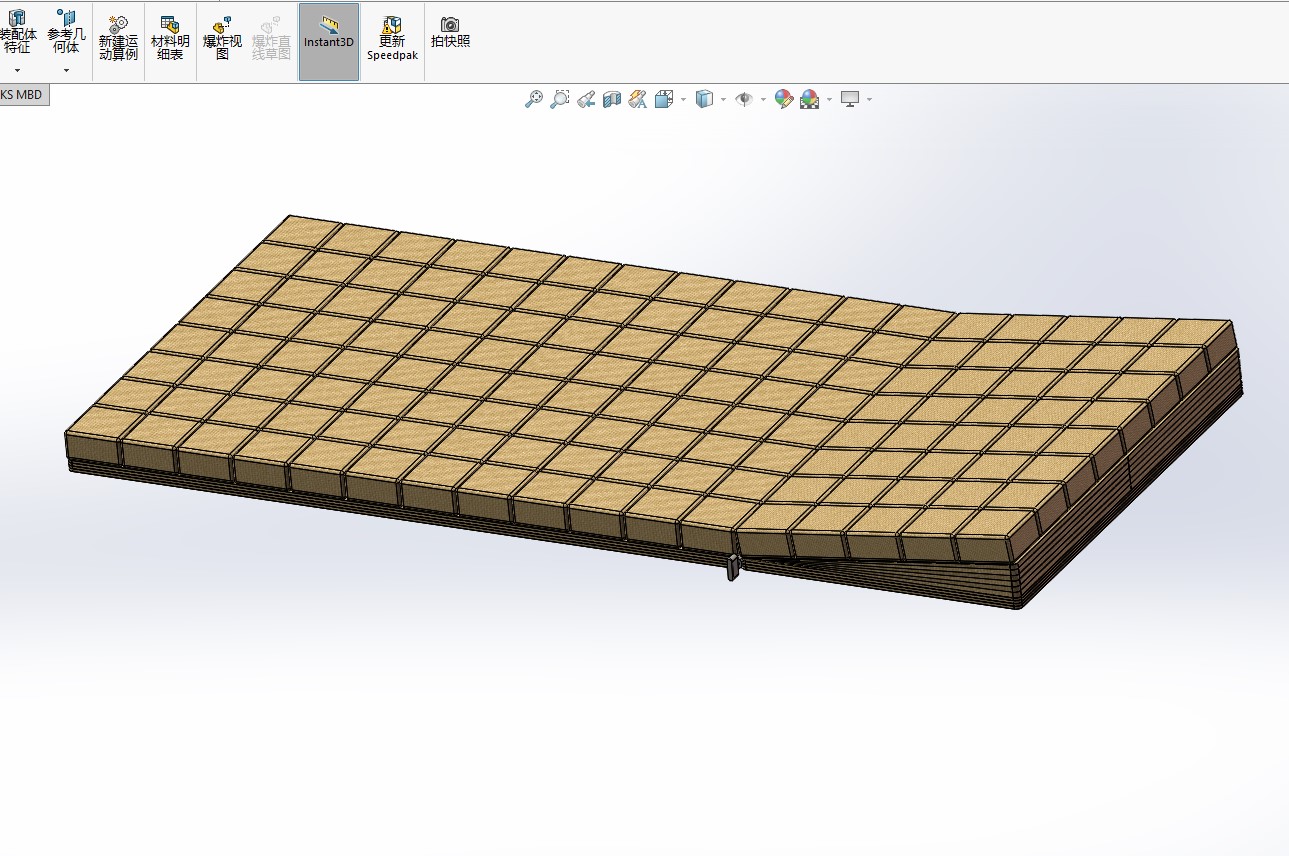Viewport: 1289px width, 856px height.
Task: Click 拍快照 snapshot button
Action: (x=450, y=33)
